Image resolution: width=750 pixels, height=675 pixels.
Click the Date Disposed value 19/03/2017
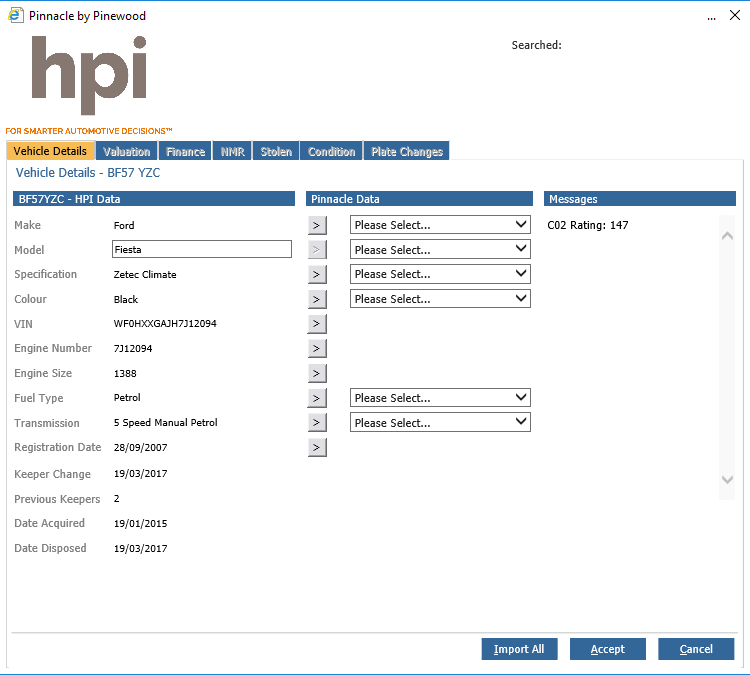pos(141,549)
